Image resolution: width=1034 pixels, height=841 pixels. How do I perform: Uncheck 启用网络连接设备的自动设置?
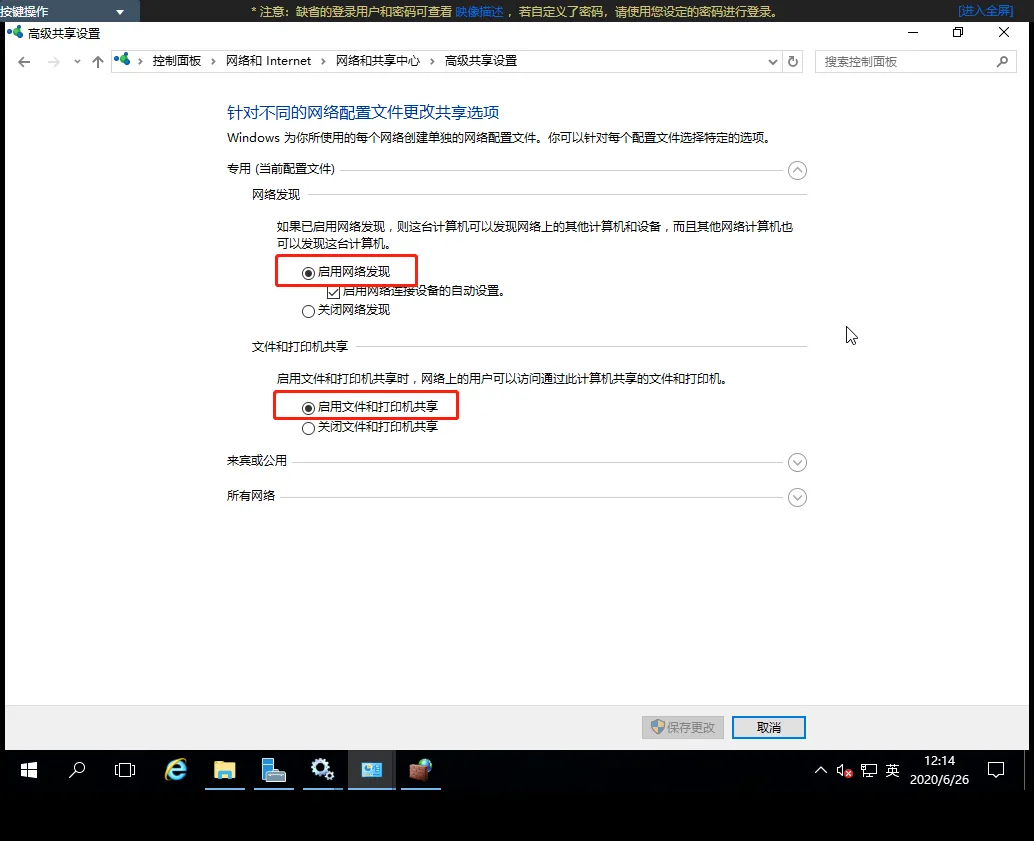coord(333,291)
